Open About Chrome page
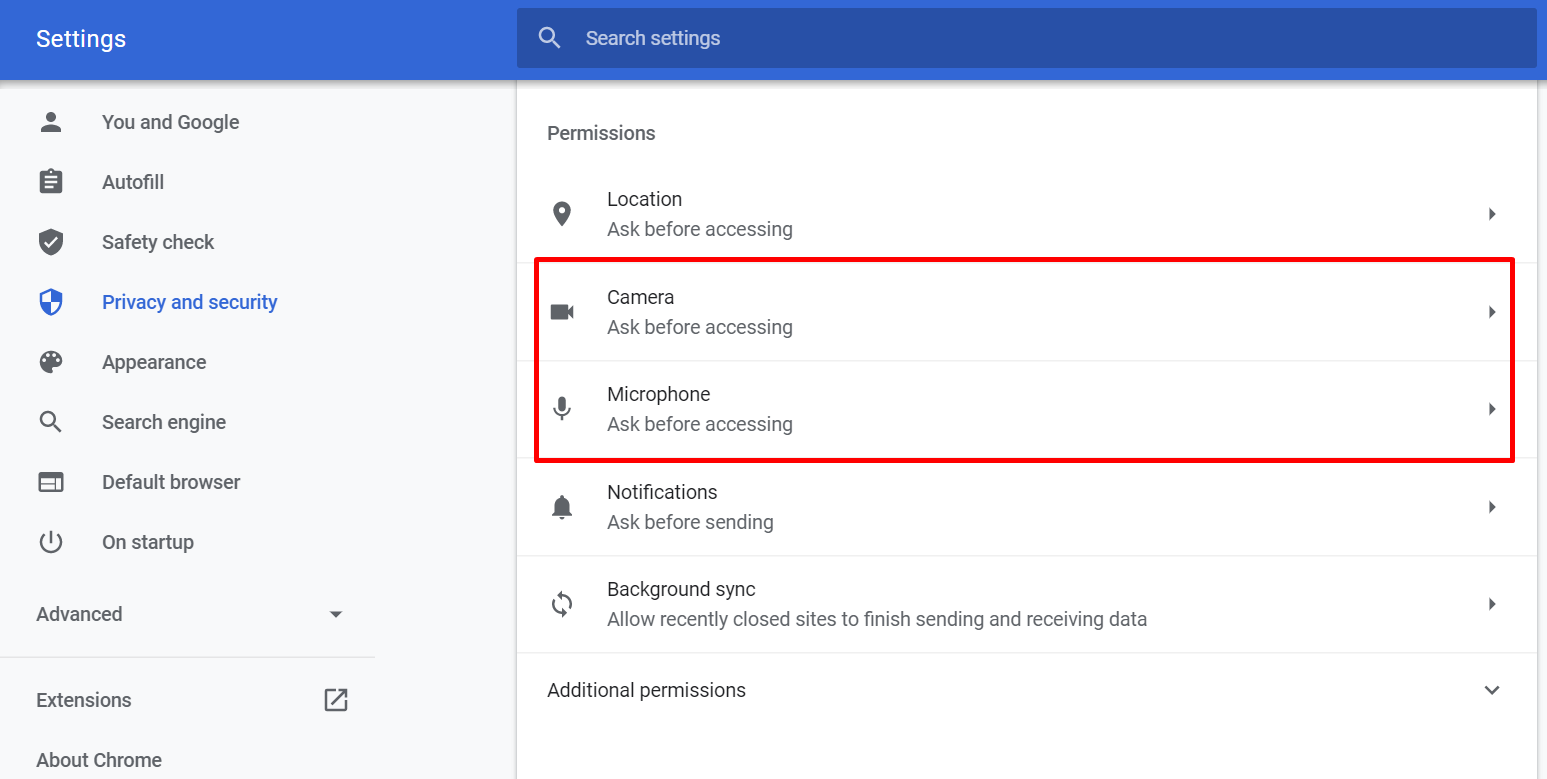This screenshot has height=779, width=1547. (99, 760)
